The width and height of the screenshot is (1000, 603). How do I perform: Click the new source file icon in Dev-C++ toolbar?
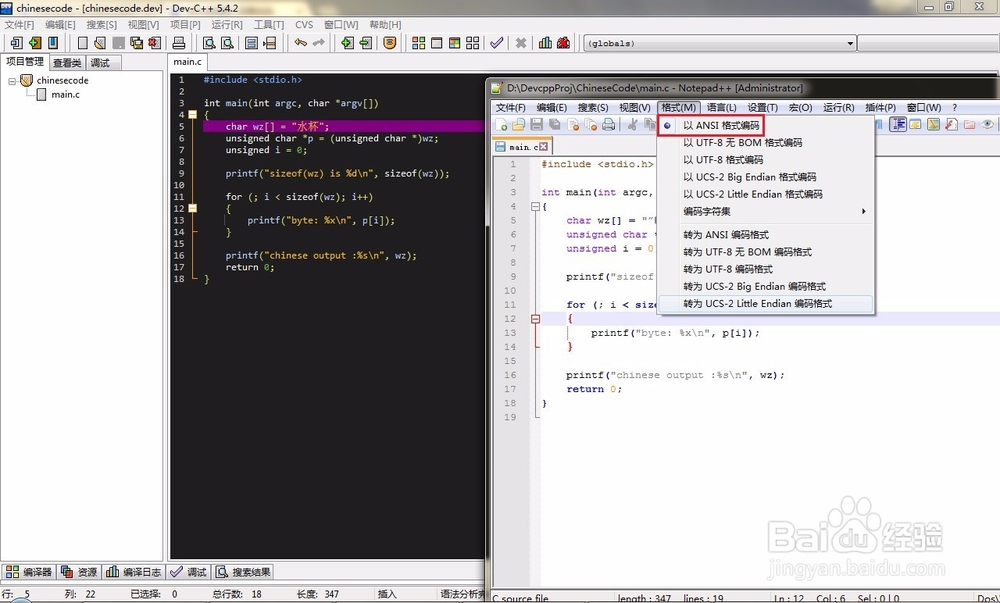tap(82, 43)
